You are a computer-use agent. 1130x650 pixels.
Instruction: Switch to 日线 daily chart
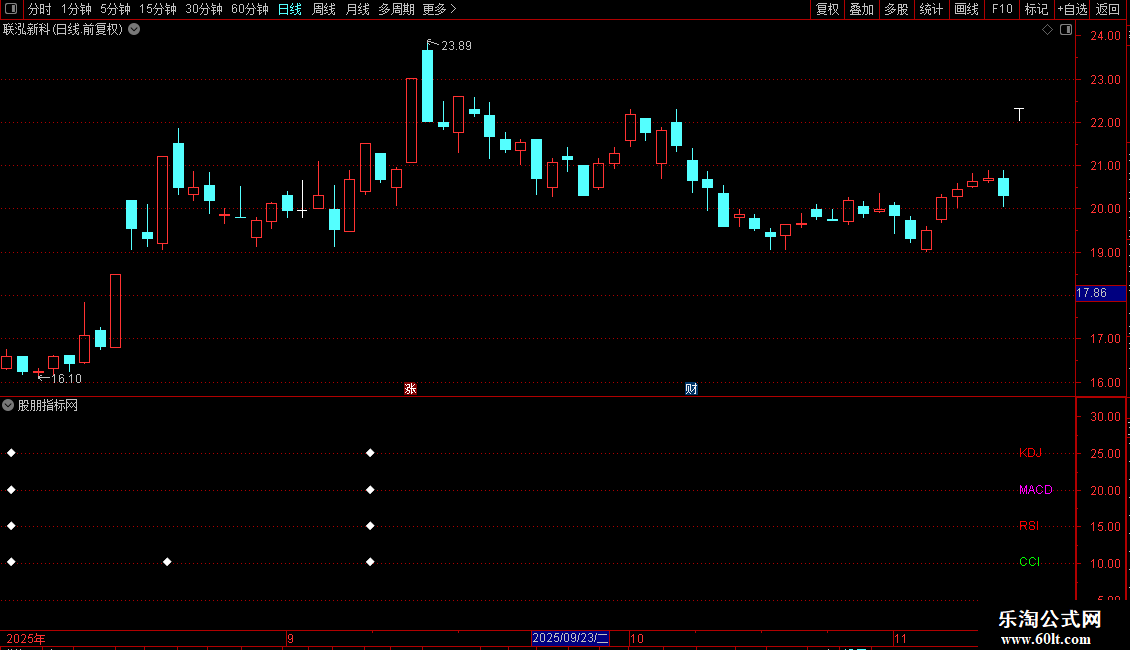pos(290,9)
